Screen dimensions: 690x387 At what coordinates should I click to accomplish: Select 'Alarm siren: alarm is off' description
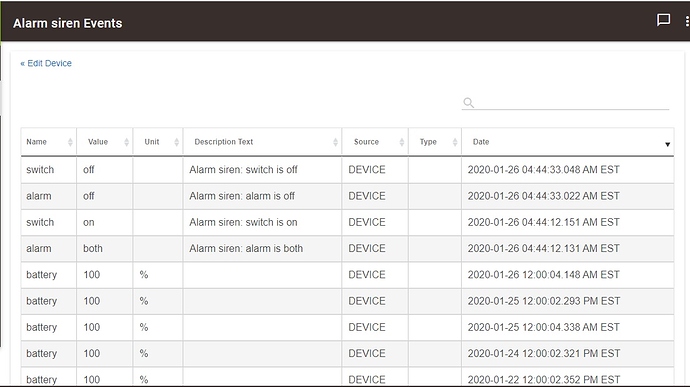point(242,196)
